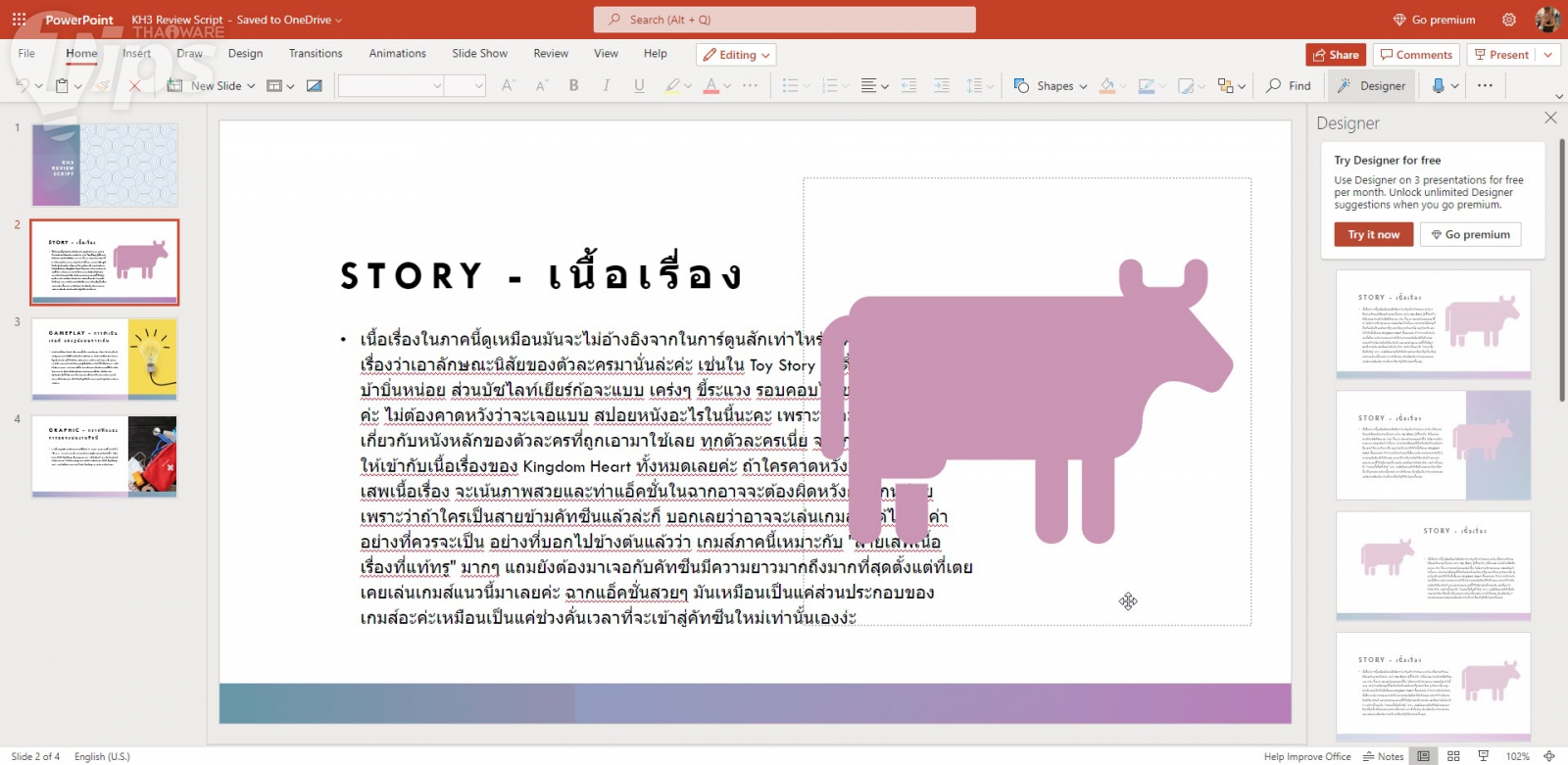
Task: Switch to the Slide Show tab
Action: [479, 54]
